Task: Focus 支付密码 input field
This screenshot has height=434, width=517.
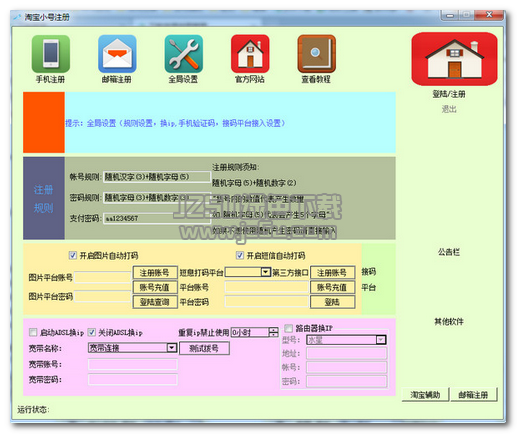Action: pos(157,218)
